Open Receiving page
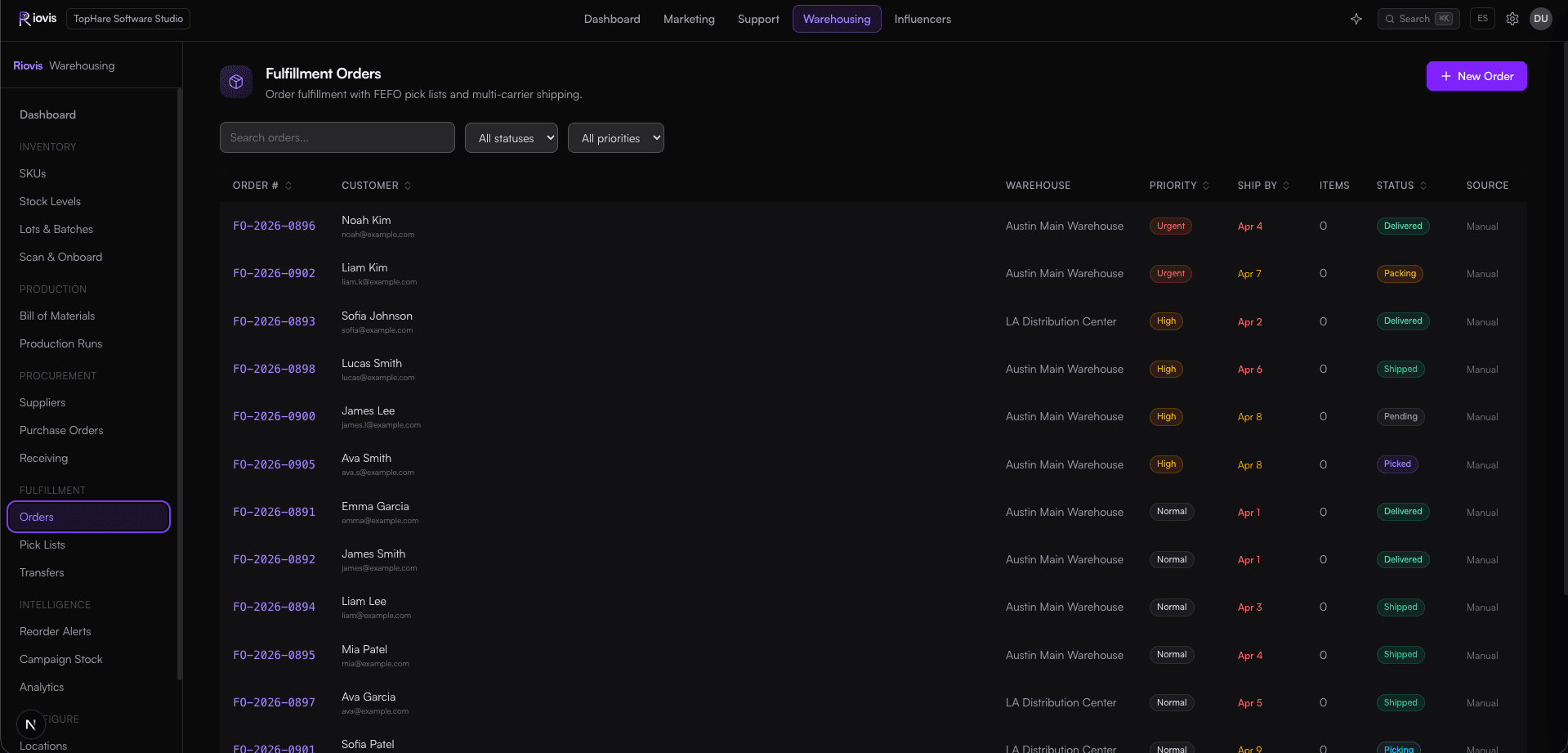 tap(88, 459)
